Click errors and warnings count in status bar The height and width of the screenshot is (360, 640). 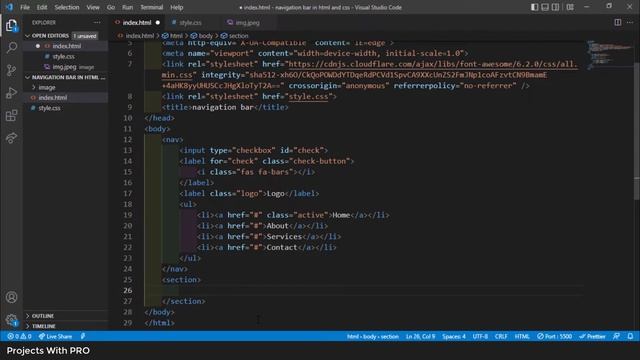(x=19, y=336)
